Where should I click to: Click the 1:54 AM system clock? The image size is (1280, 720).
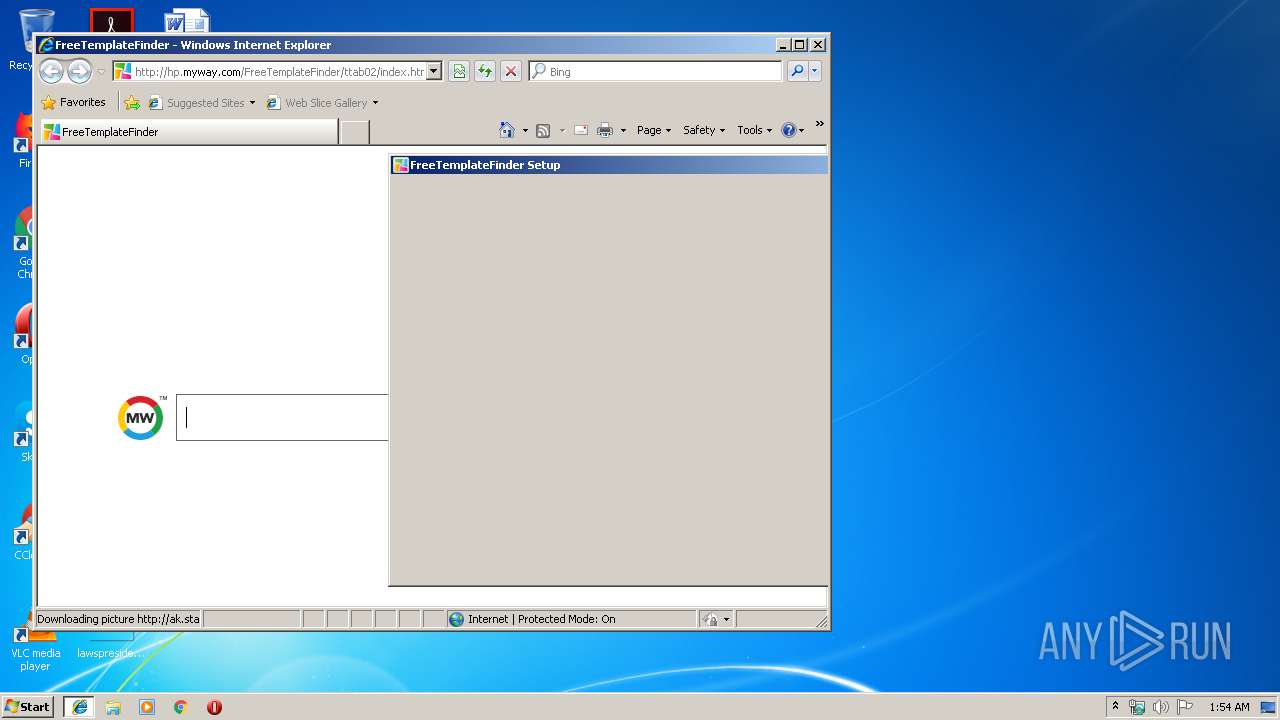point(1229,707)
